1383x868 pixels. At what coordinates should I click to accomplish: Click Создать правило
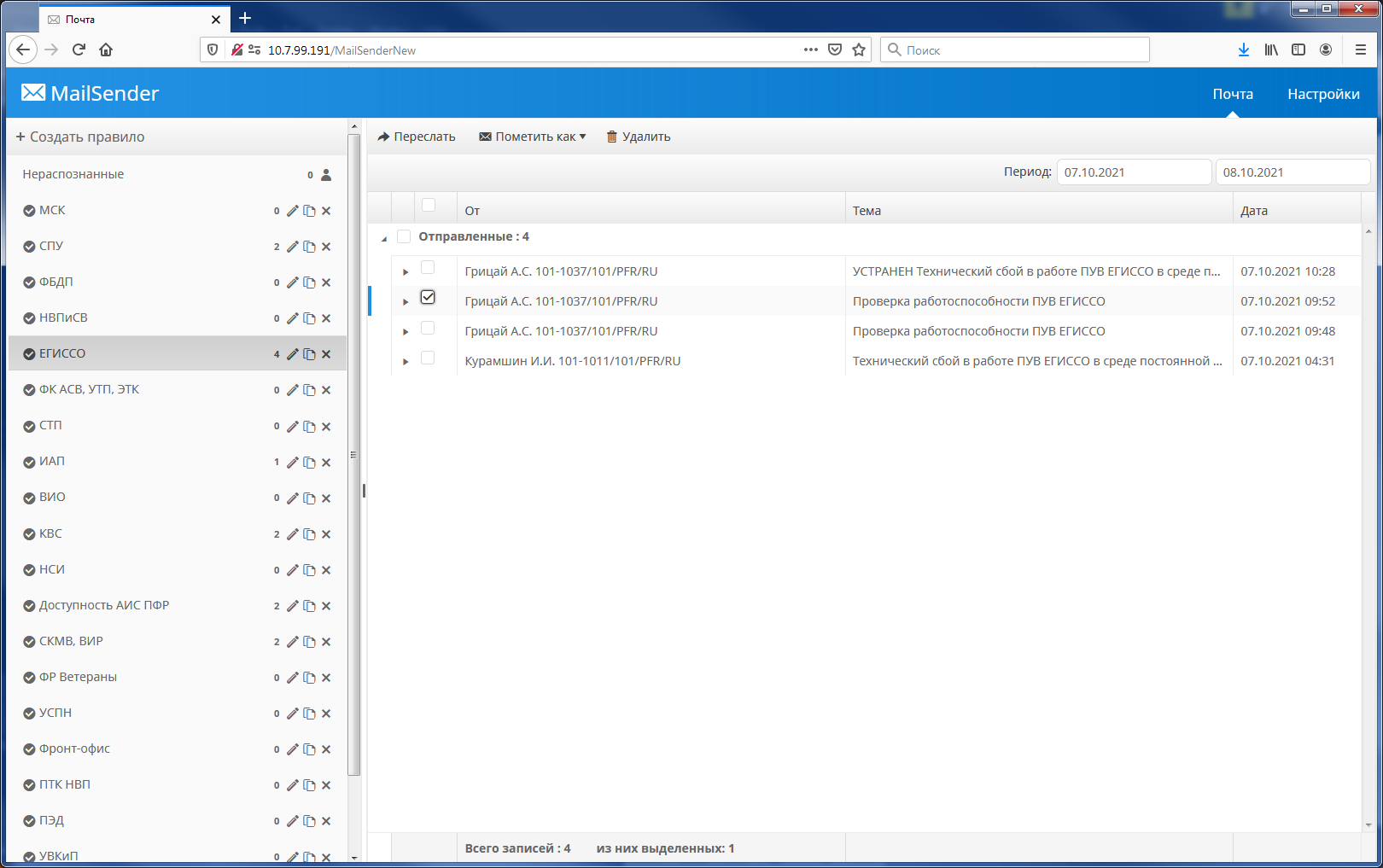tap(80, 137)
